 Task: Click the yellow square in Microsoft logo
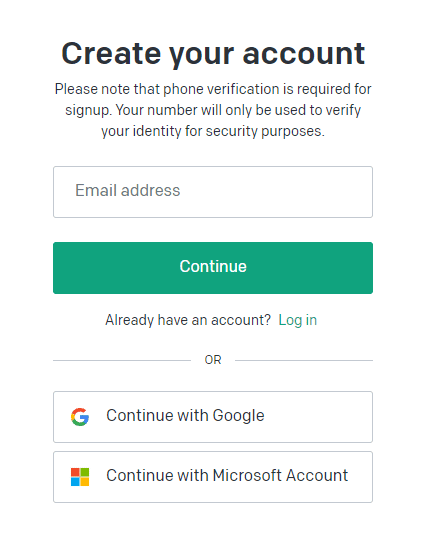pyautogui.click(x=85, y=482)
